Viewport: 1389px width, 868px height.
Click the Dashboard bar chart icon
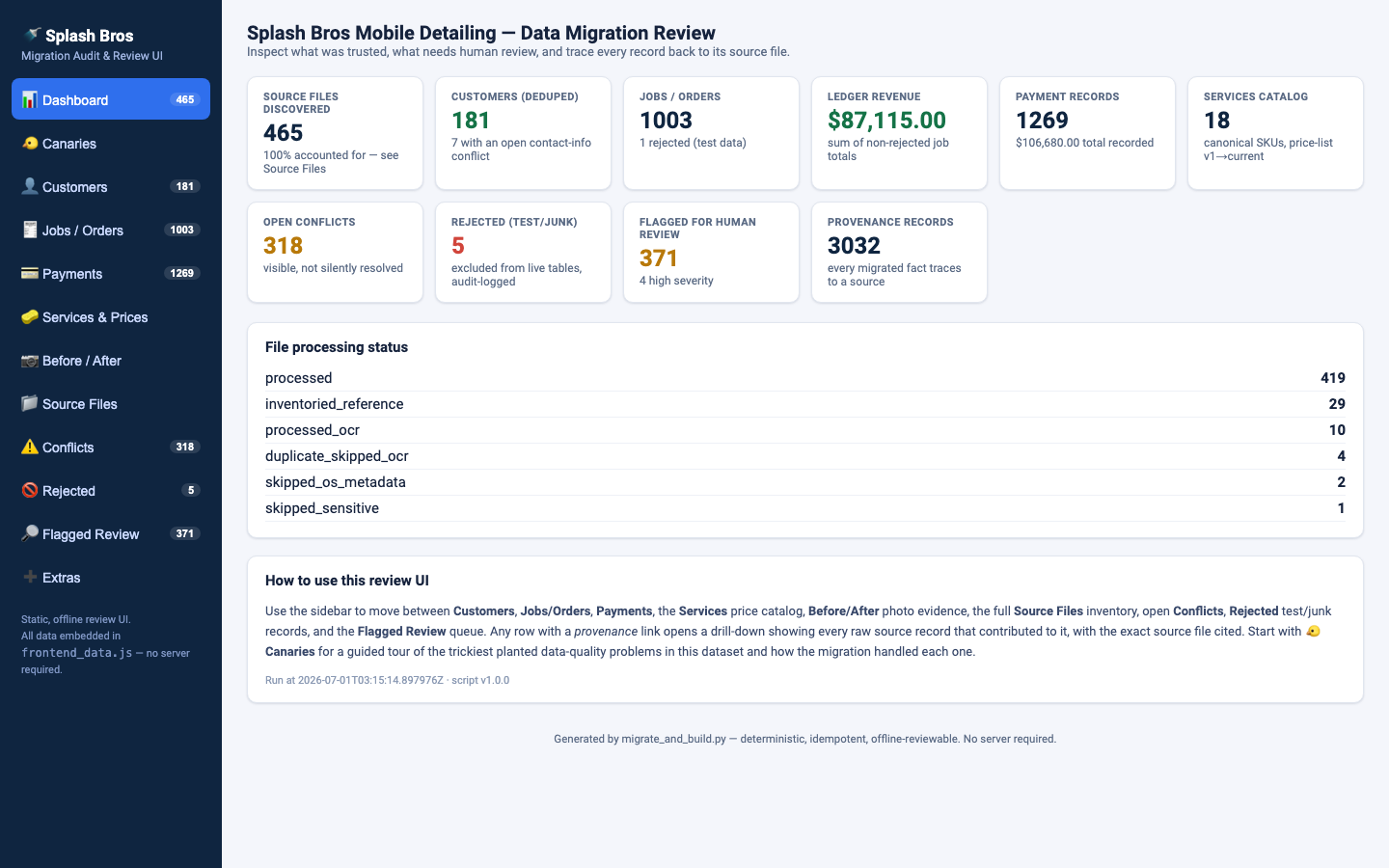point(30,99)
